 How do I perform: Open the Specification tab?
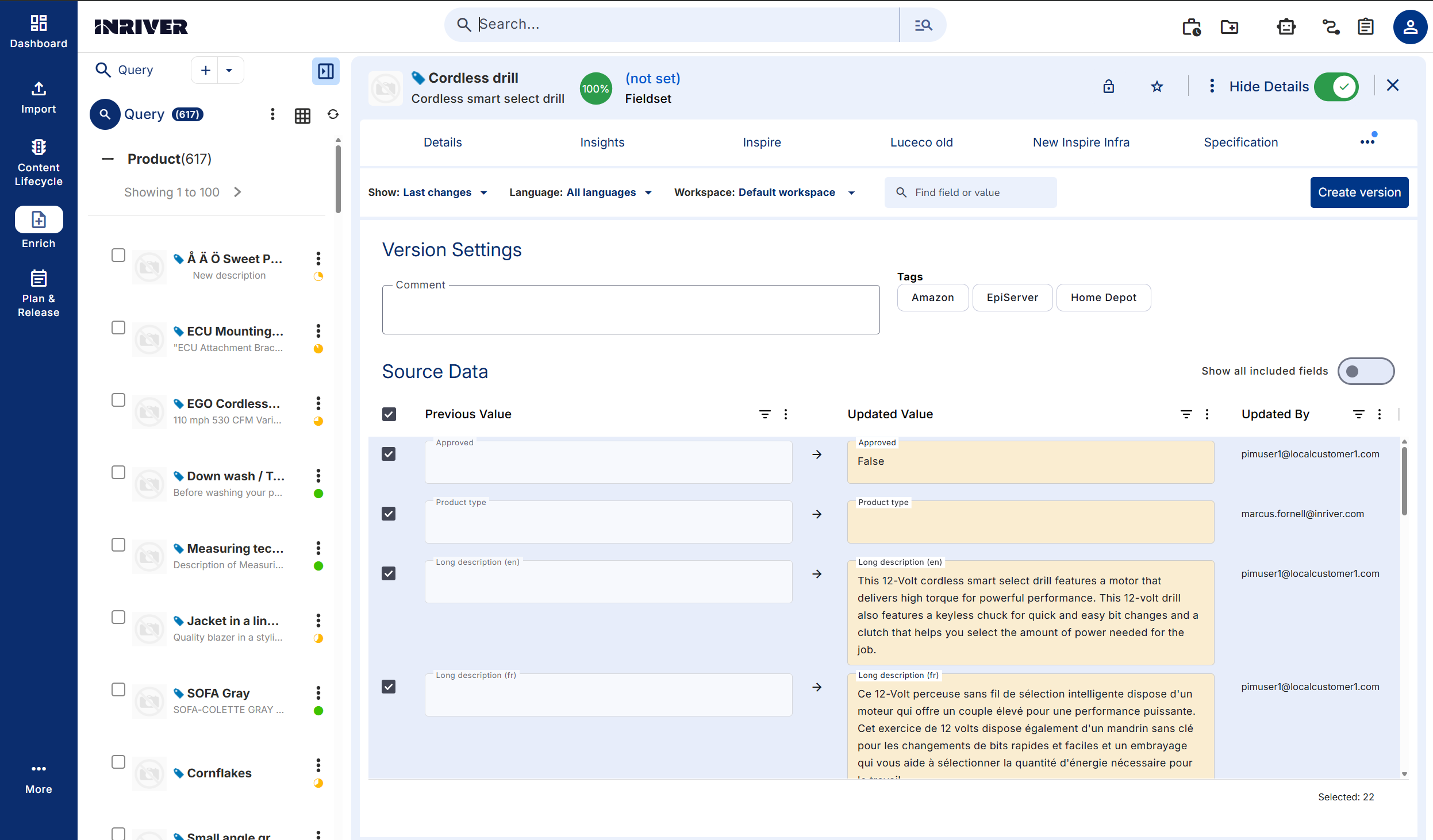[1241, 142]
